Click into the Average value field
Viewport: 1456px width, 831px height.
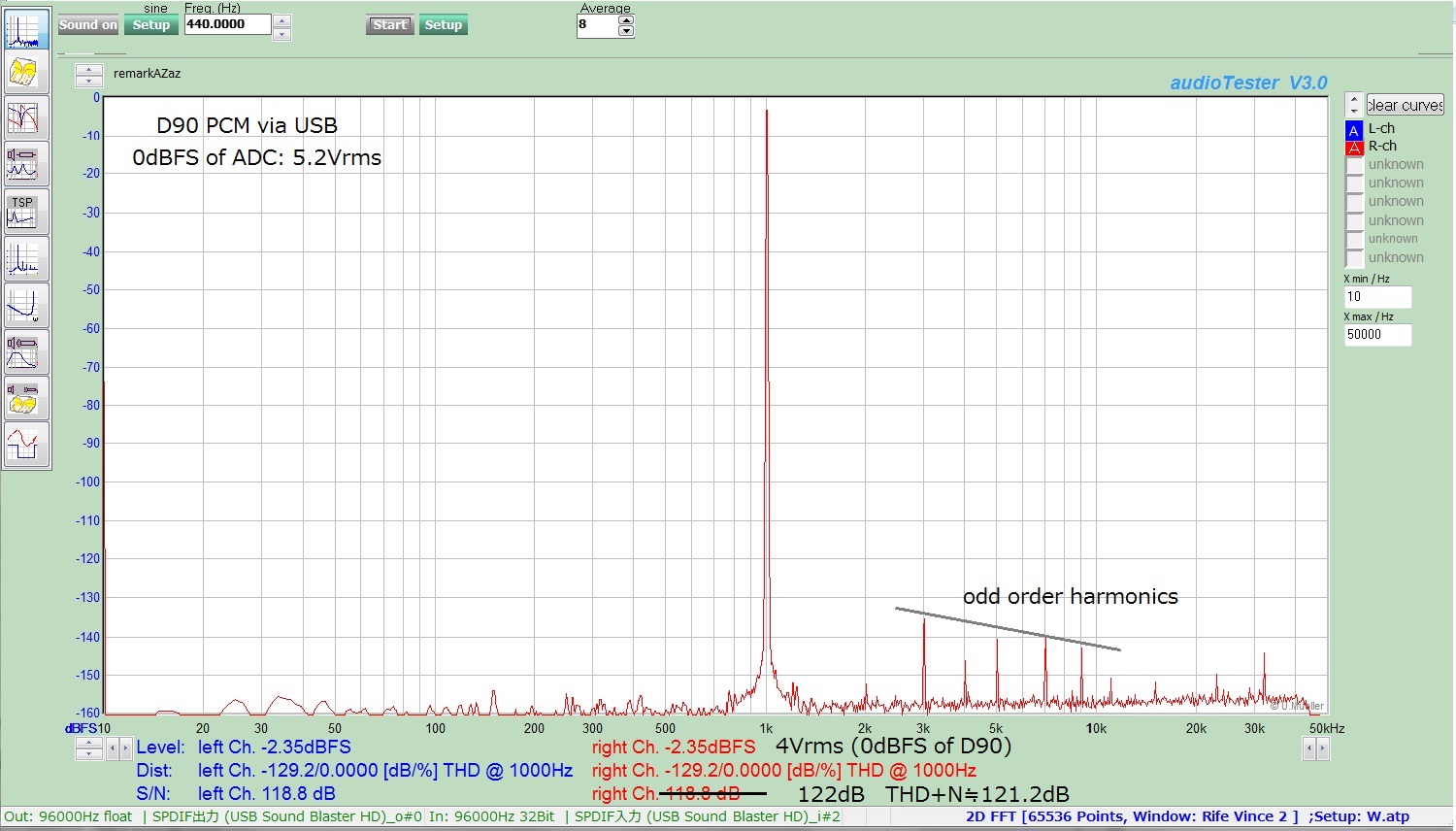point(597,25)
